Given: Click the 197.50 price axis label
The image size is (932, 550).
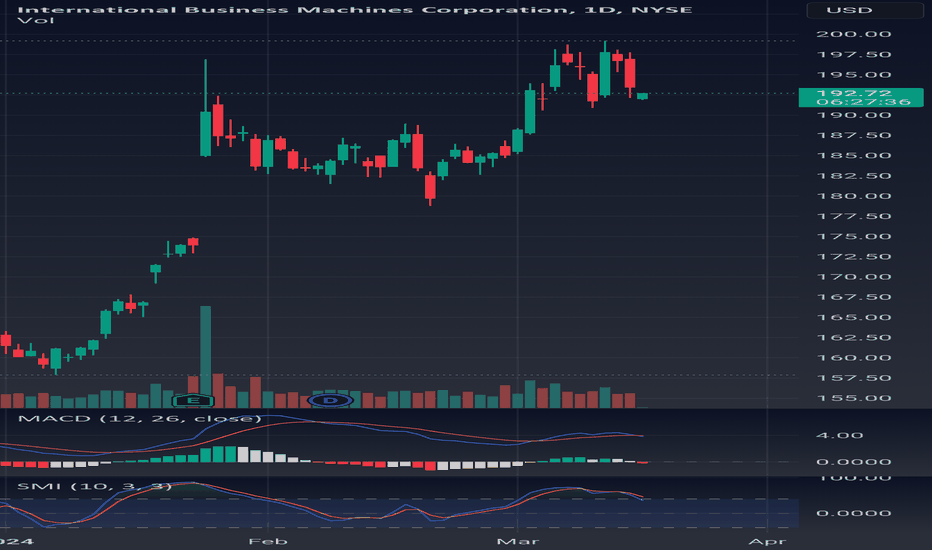Looking at the screenshot, I should click(x=854, y=55).
